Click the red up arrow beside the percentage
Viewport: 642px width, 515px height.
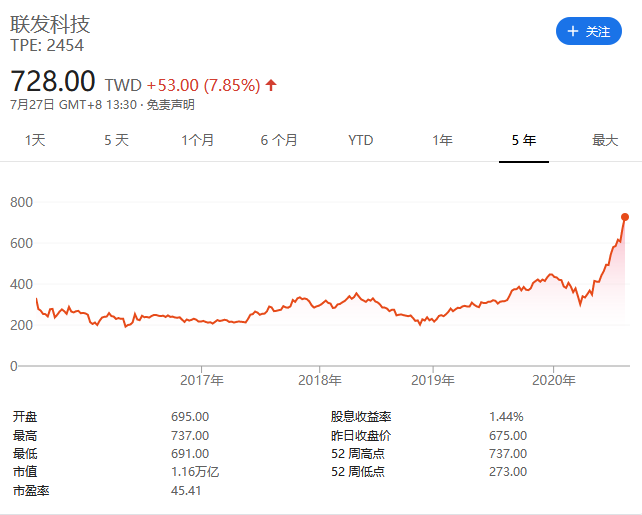pyautogui.click(x=271, y=85)
